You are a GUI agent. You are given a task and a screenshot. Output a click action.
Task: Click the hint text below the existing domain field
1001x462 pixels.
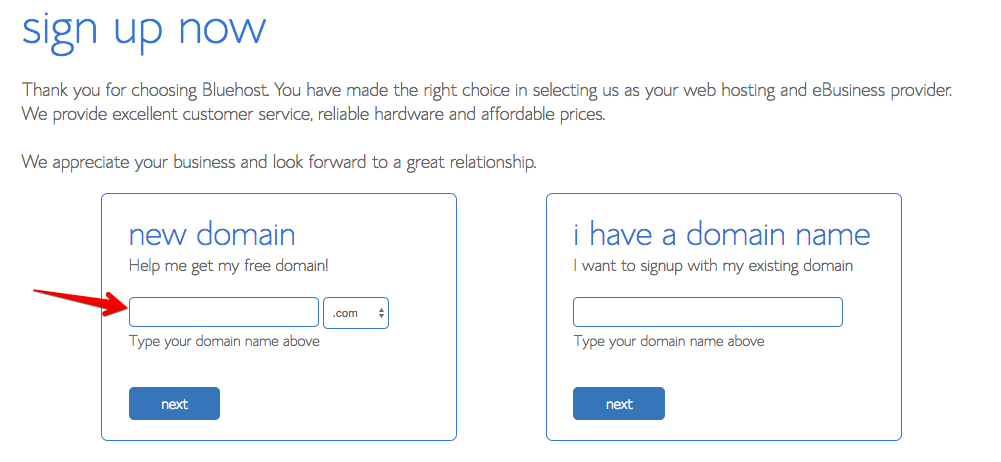click(x=668, y=341)
